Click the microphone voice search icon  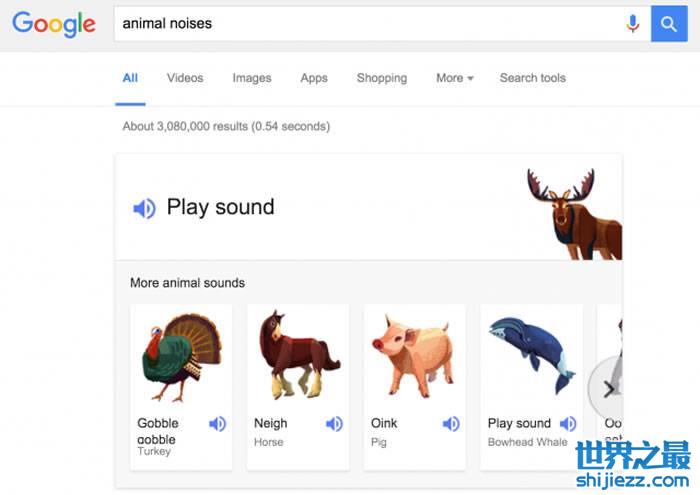pos(632,24)
